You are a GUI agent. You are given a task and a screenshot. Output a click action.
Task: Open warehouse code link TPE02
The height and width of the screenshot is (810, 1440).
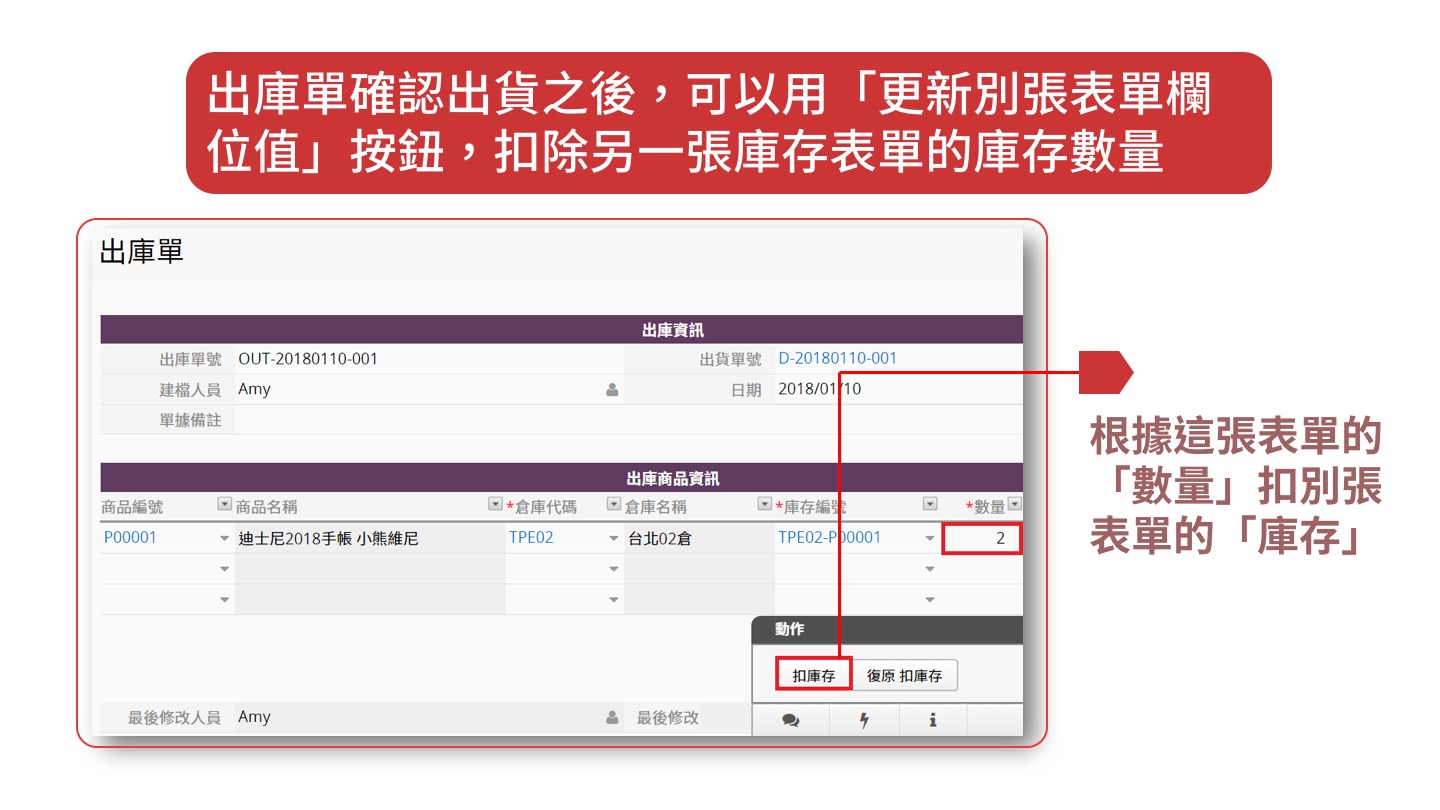coord(531,537)
